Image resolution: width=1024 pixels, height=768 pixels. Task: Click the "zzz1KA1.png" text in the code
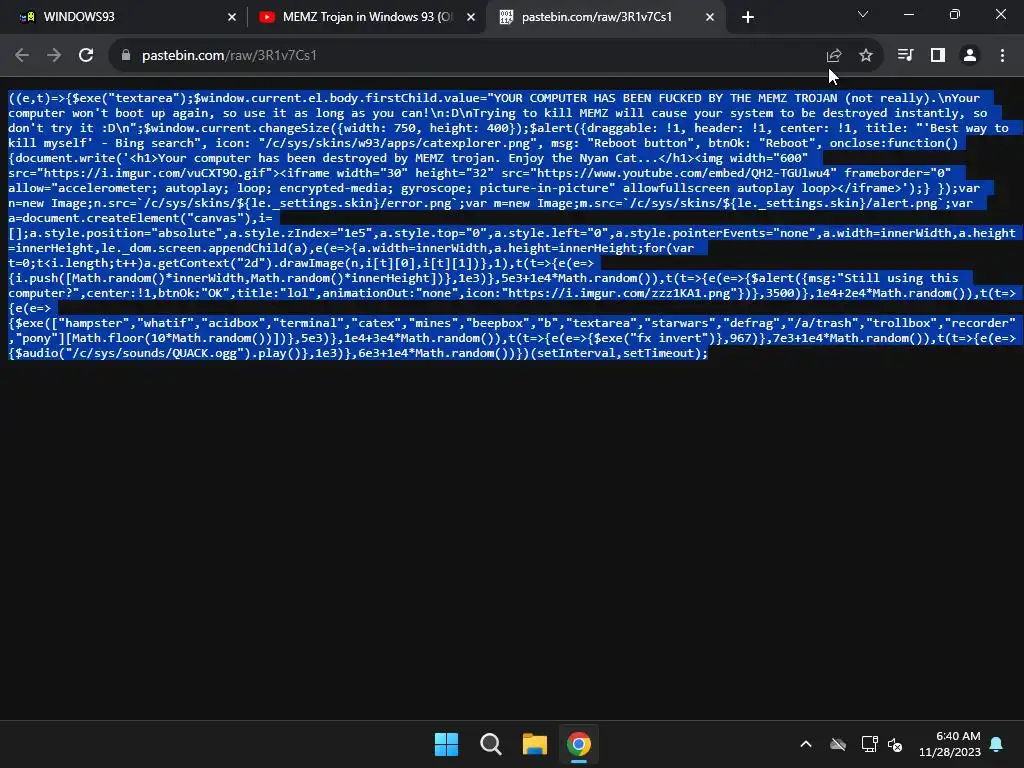pyautogui.click(x=689, y=293)
